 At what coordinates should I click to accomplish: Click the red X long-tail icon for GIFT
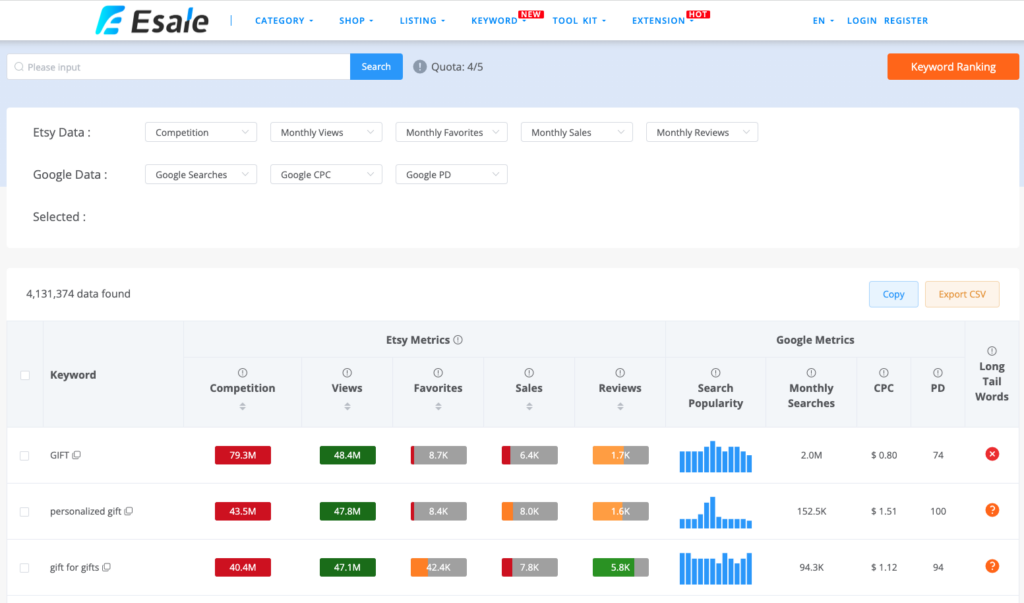coord(991,454)
